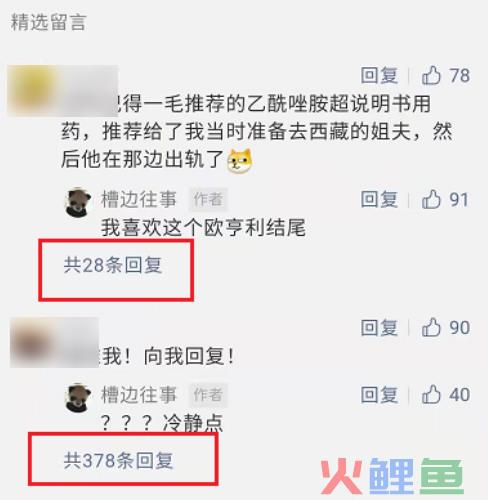Reply to author's 冷静点 comment

point(379,395)
